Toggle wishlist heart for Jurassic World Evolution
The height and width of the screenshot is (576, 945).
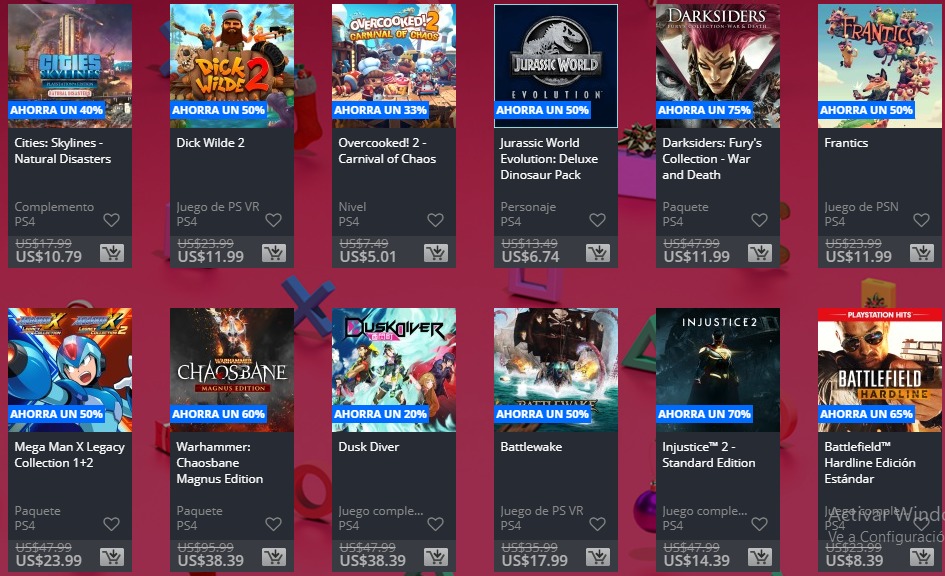597,220
